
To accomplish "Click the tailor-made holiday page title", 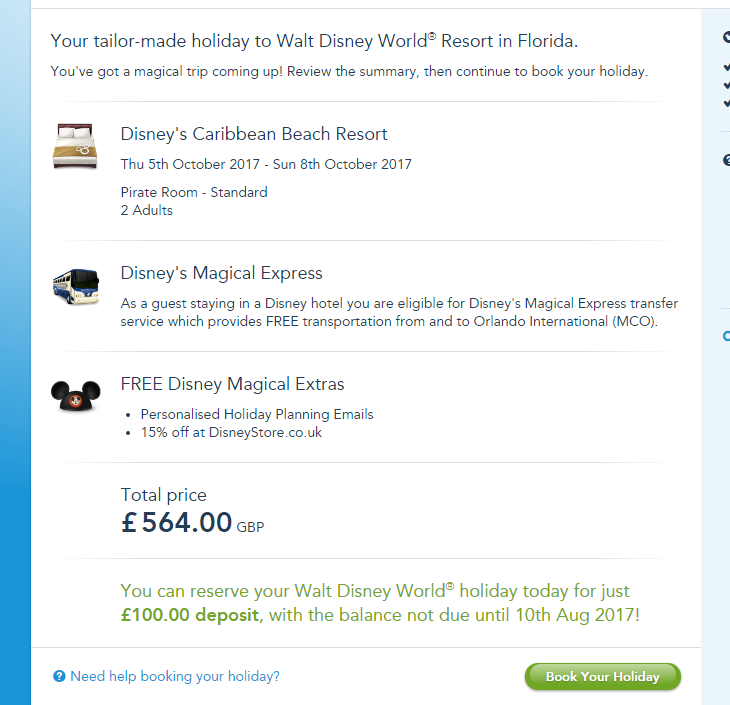I will click(314, 41).
